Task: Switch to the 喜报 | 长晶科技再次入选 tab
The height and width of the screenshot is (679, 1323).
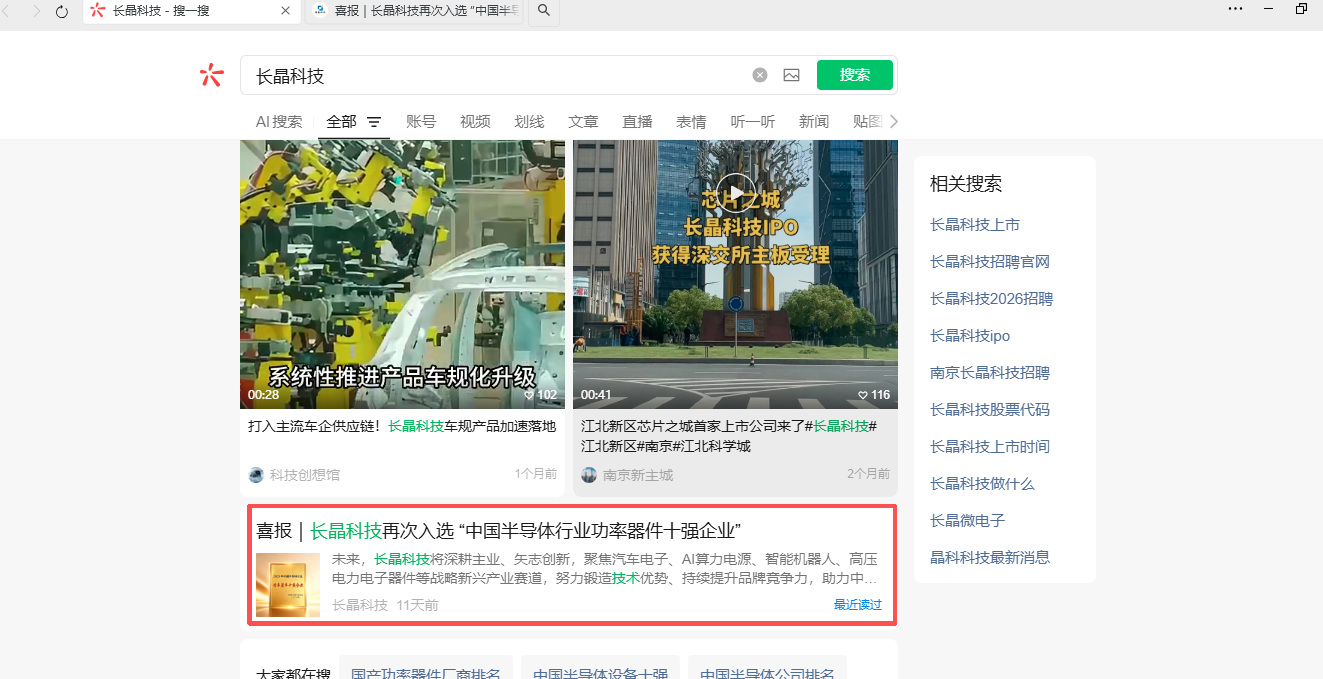Action: pos(413,11)
